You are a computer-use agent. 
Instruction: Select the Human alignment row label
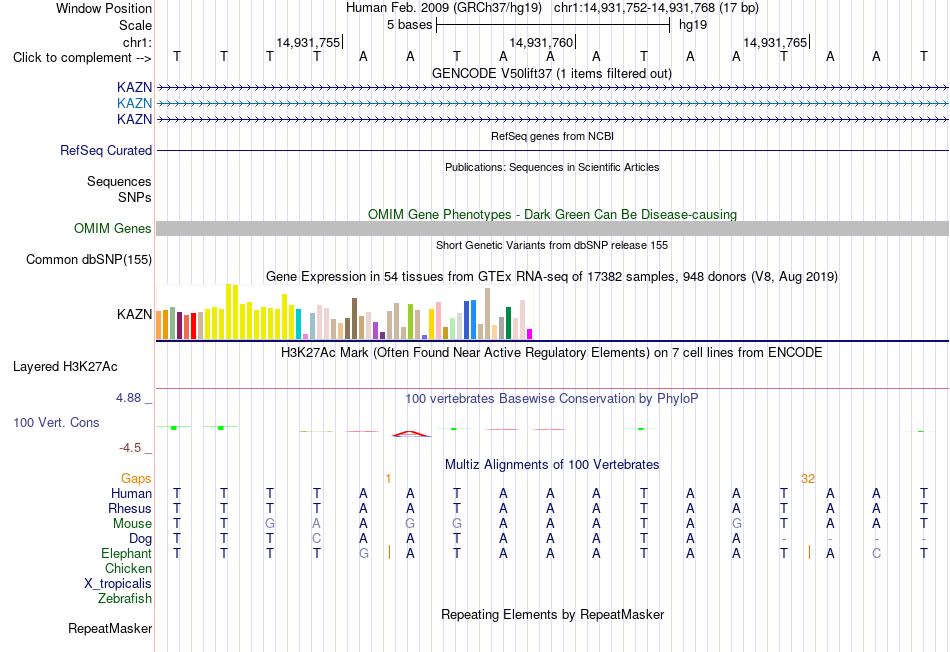pyautogui.click(x=131, y=494)
